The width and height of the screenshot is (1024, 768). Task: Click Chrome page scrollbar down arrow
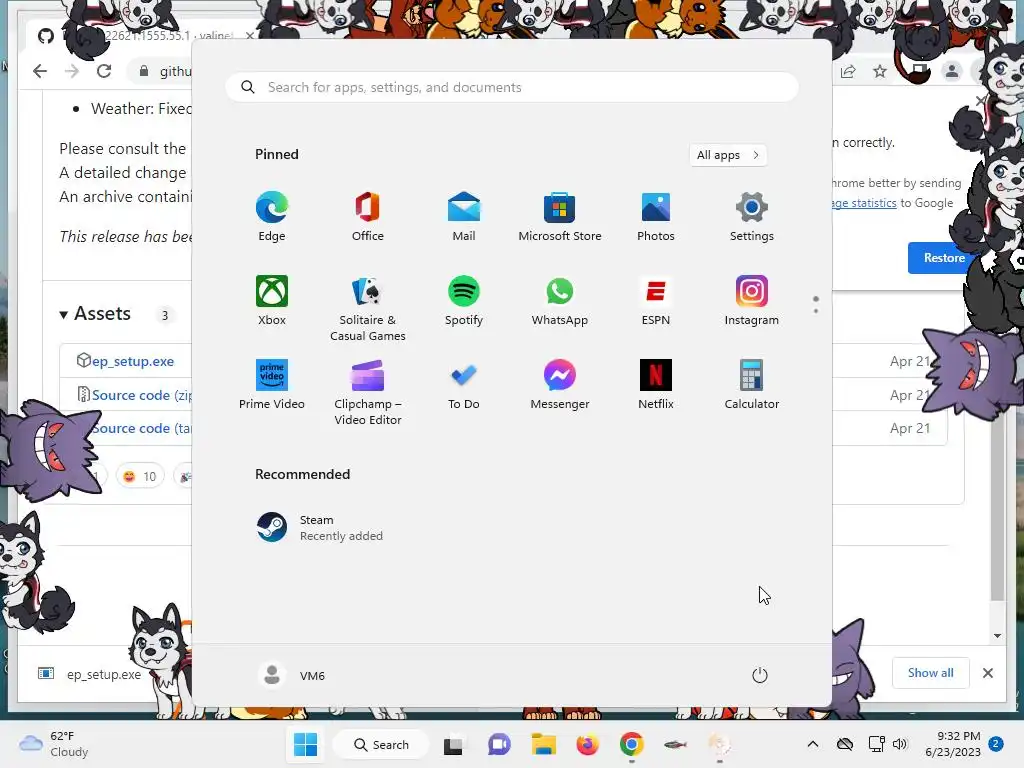tap(997, 635)
